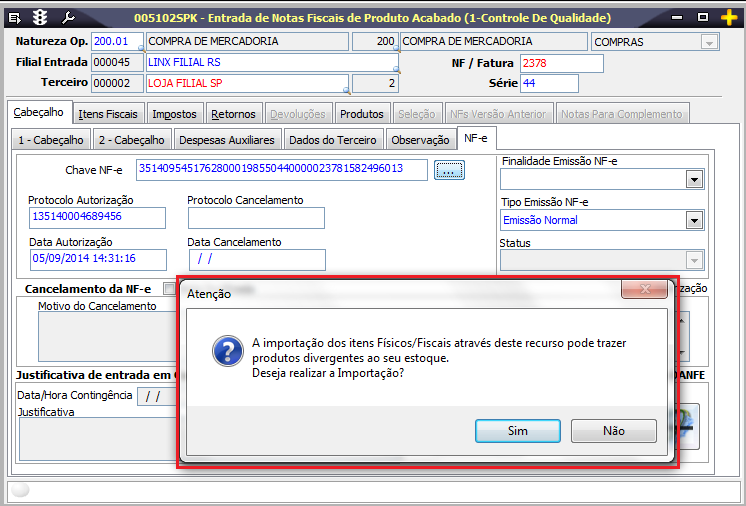Click the LINX FILIAL RS field
This screenshot has height=506, width=746.
(x=272, y=62)
